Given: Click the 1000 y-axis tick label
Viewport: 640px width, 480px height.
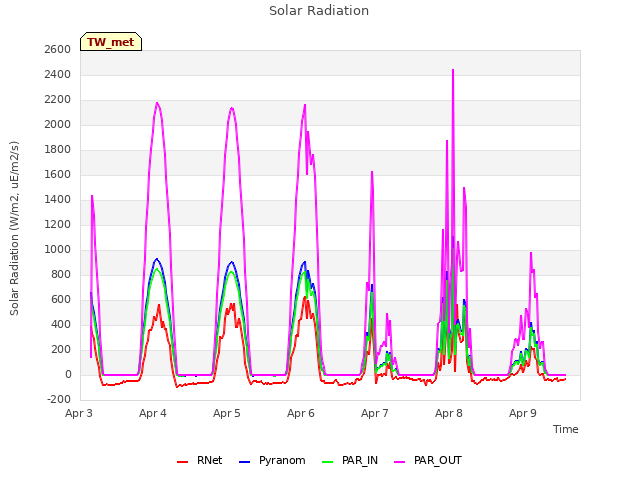Looking at the screenshot, I should [58, 249].
